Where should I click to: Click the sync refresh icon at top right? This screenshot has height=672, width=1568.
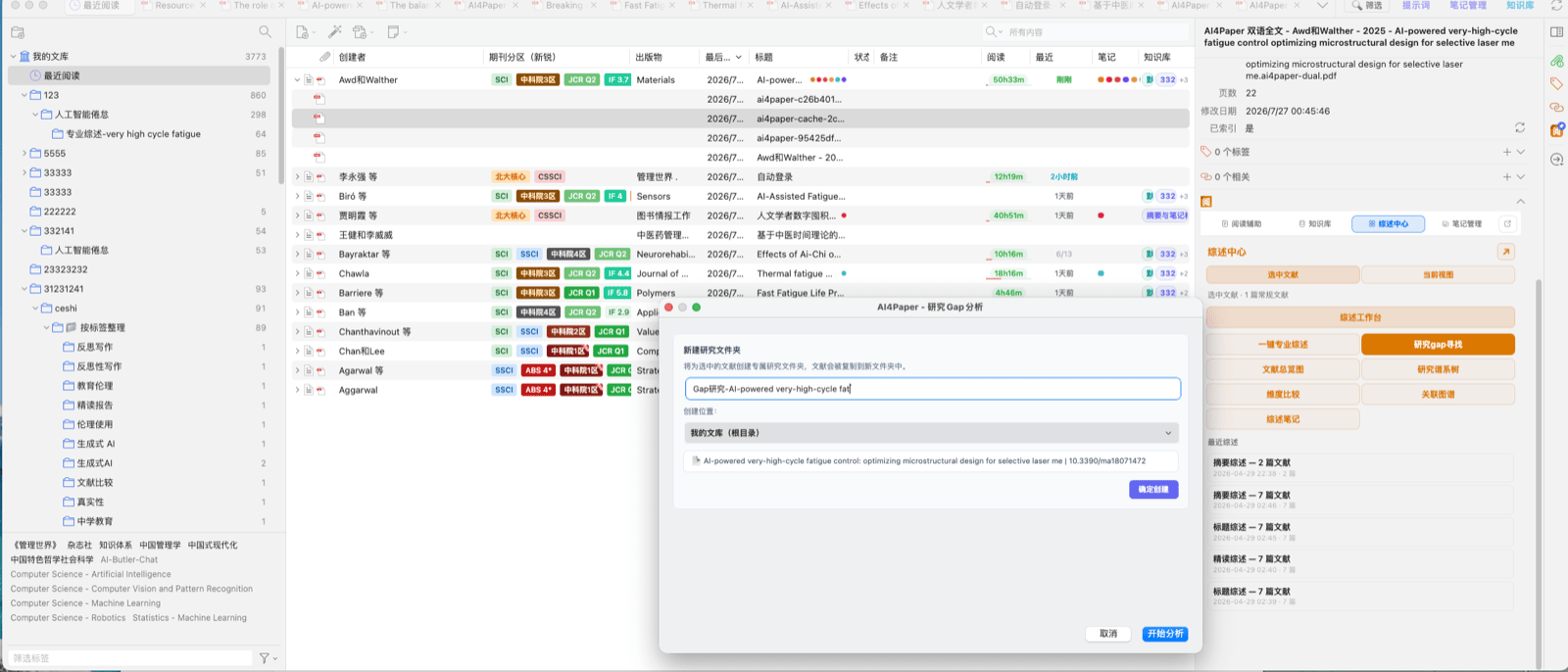[x=1556, y=6]
